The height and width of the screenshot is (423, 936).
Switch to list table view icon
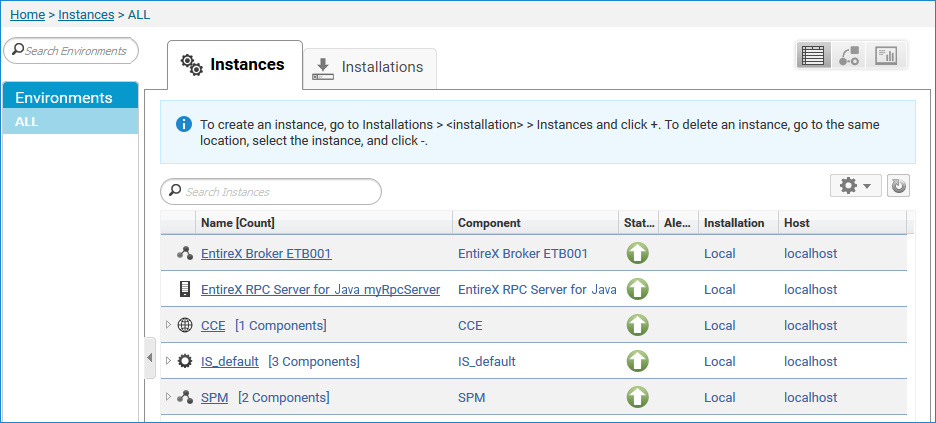pyautogui.click(x=812, y=55)
